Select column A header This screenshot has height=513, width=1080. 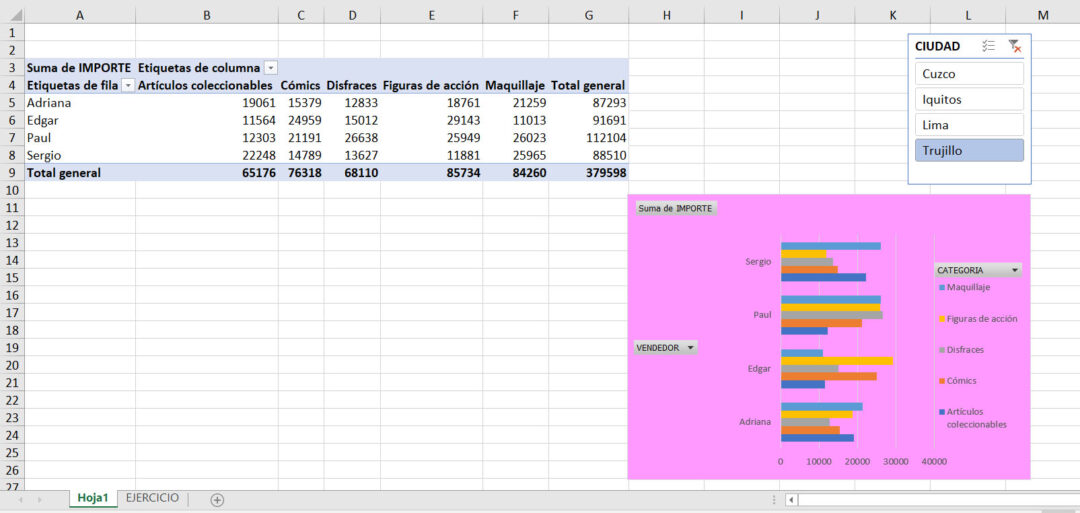pos(80,15)
